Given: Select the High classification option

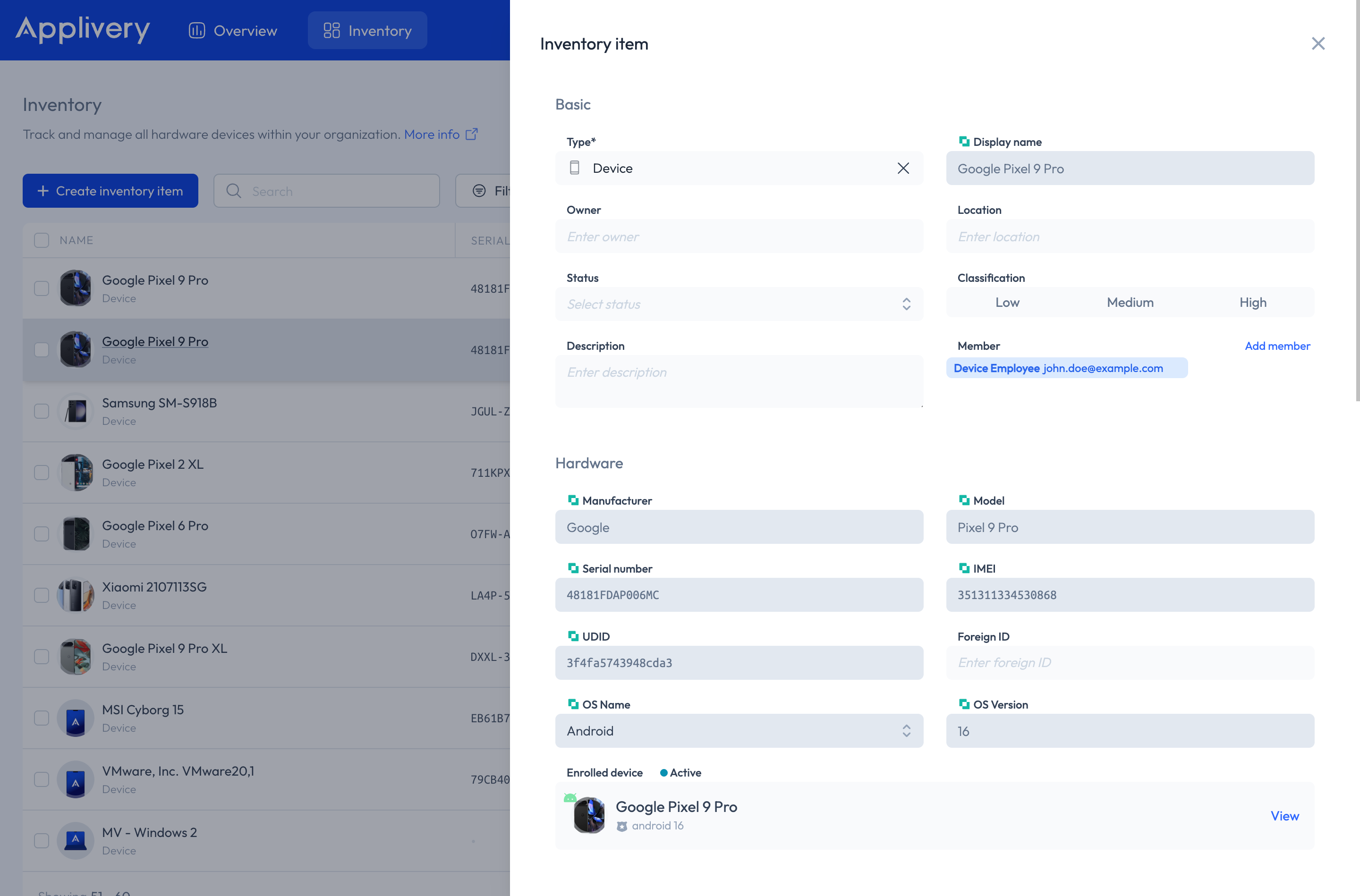Looking at the screenshot, I should (x=1253, y=302).
